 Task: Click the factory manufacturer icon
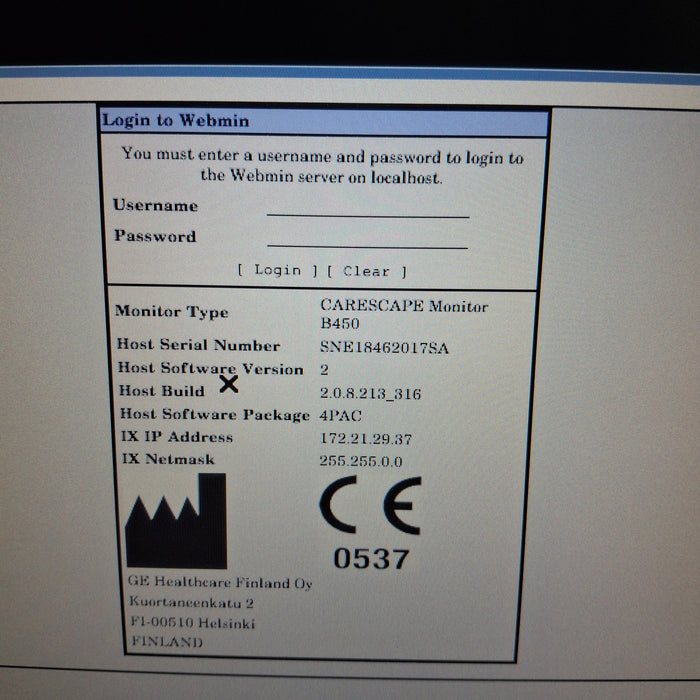coord(176,521)
